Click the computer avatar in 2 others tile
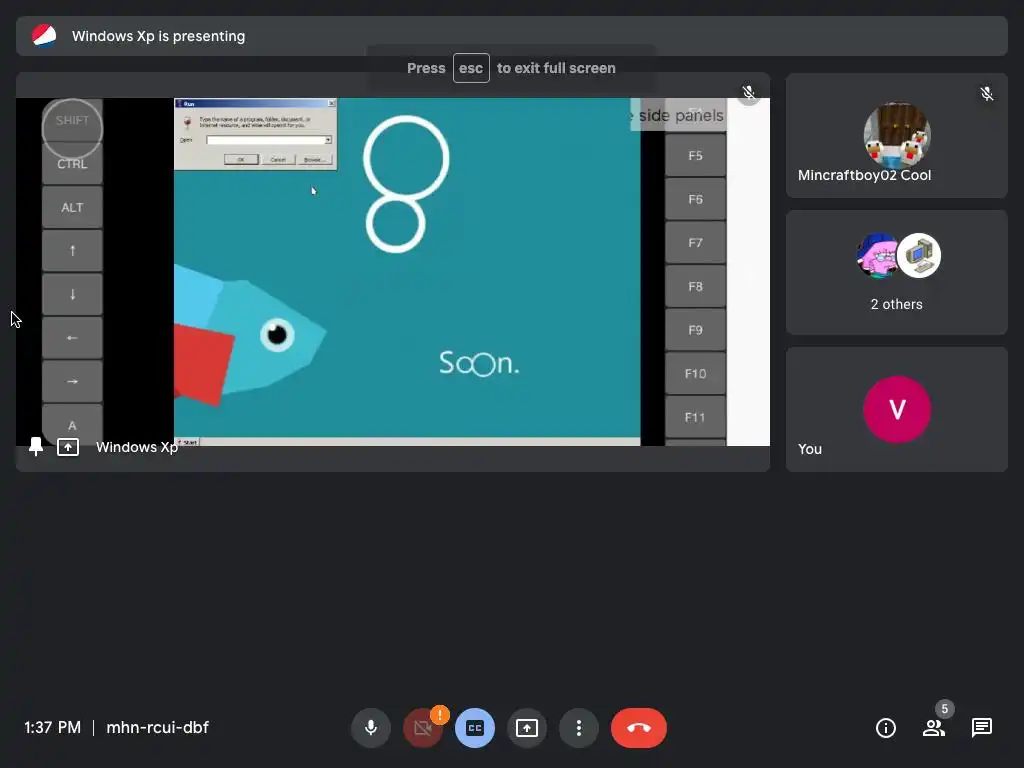1024x768 pixels. point(919,255)
